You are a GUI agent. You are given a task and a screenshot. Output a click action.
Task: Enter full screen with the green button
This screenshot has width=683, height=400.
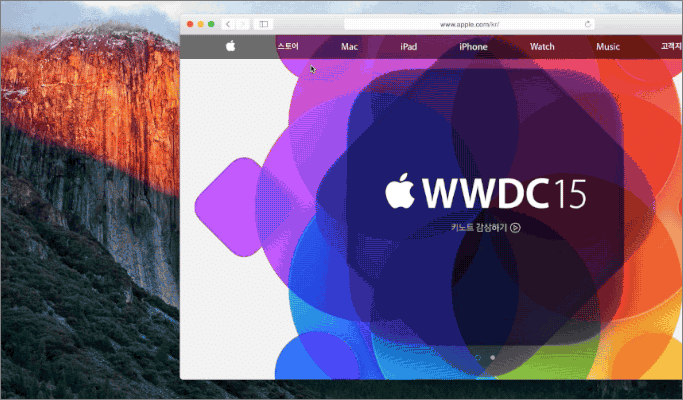pos(211,24)
